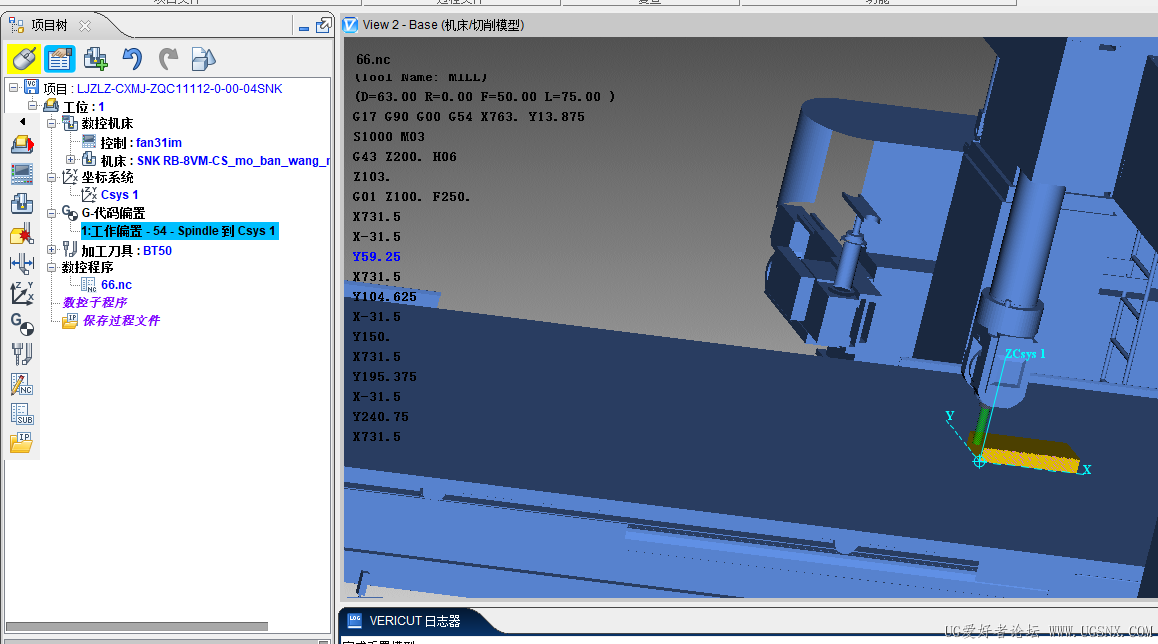Collapse the 坐标系统 tree node
The image size is (1158, 644).
(x=52, y=177)
